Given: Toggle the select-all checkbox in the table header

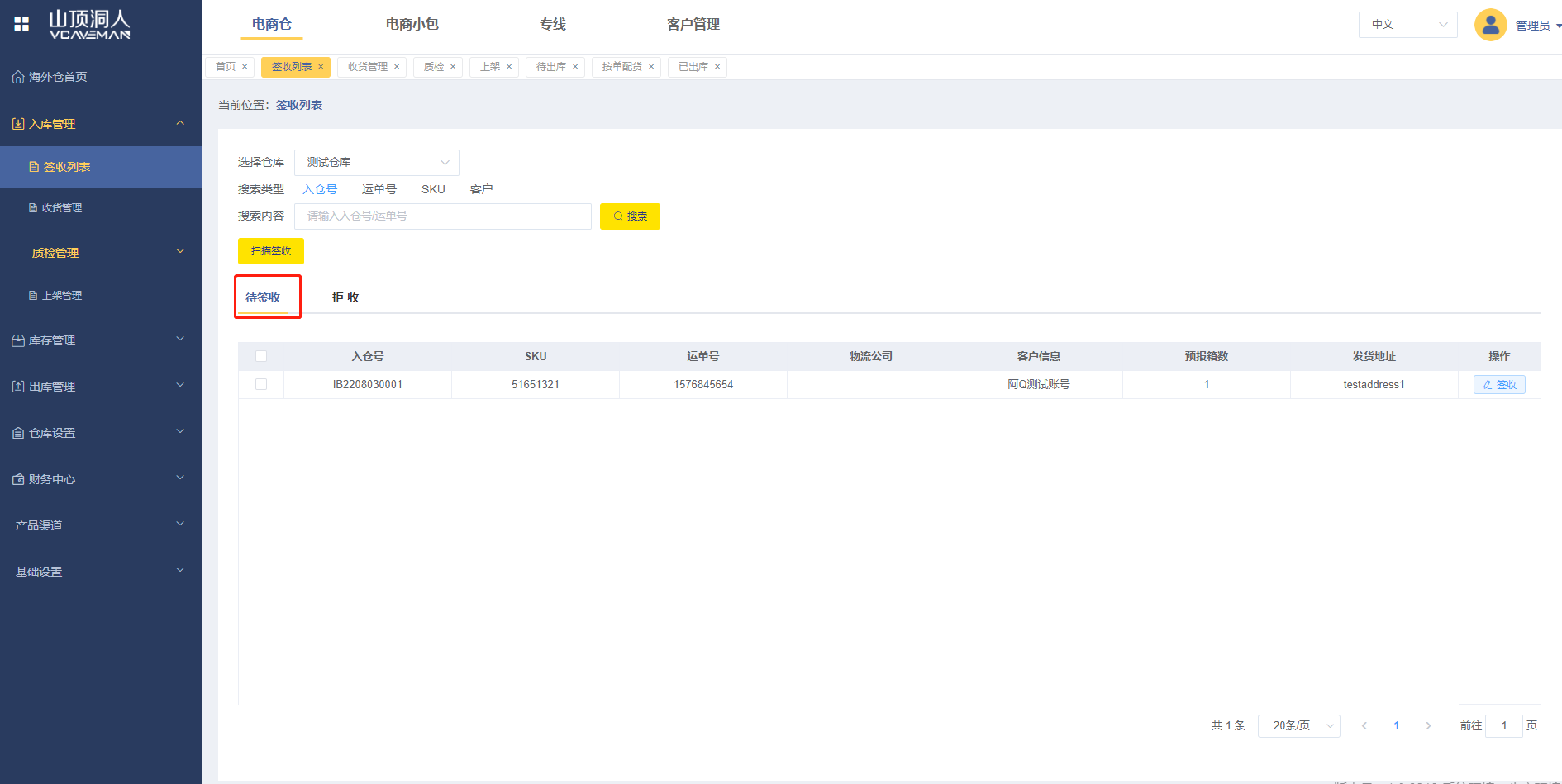Looking at the screenshot, I should 261,356.
